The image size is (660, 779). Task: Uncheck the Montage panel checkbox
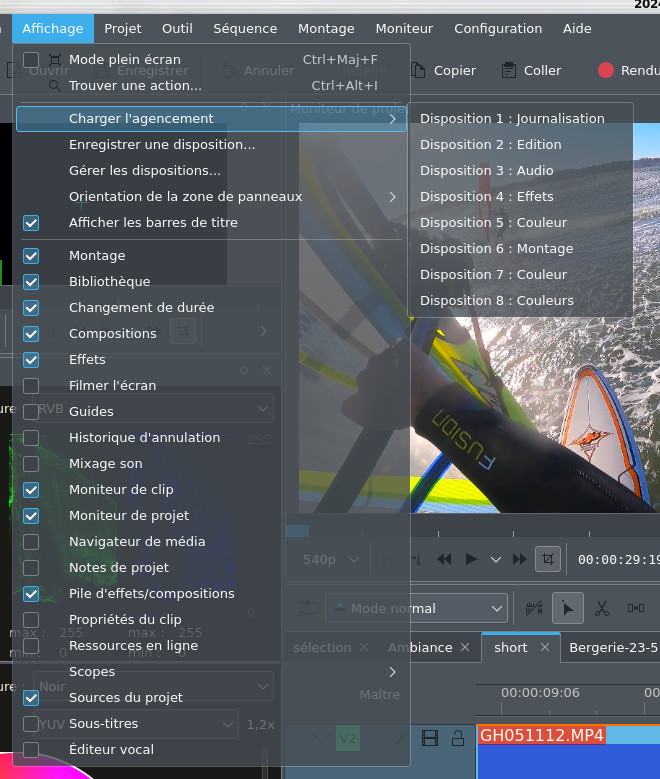[x=31, y=256]
